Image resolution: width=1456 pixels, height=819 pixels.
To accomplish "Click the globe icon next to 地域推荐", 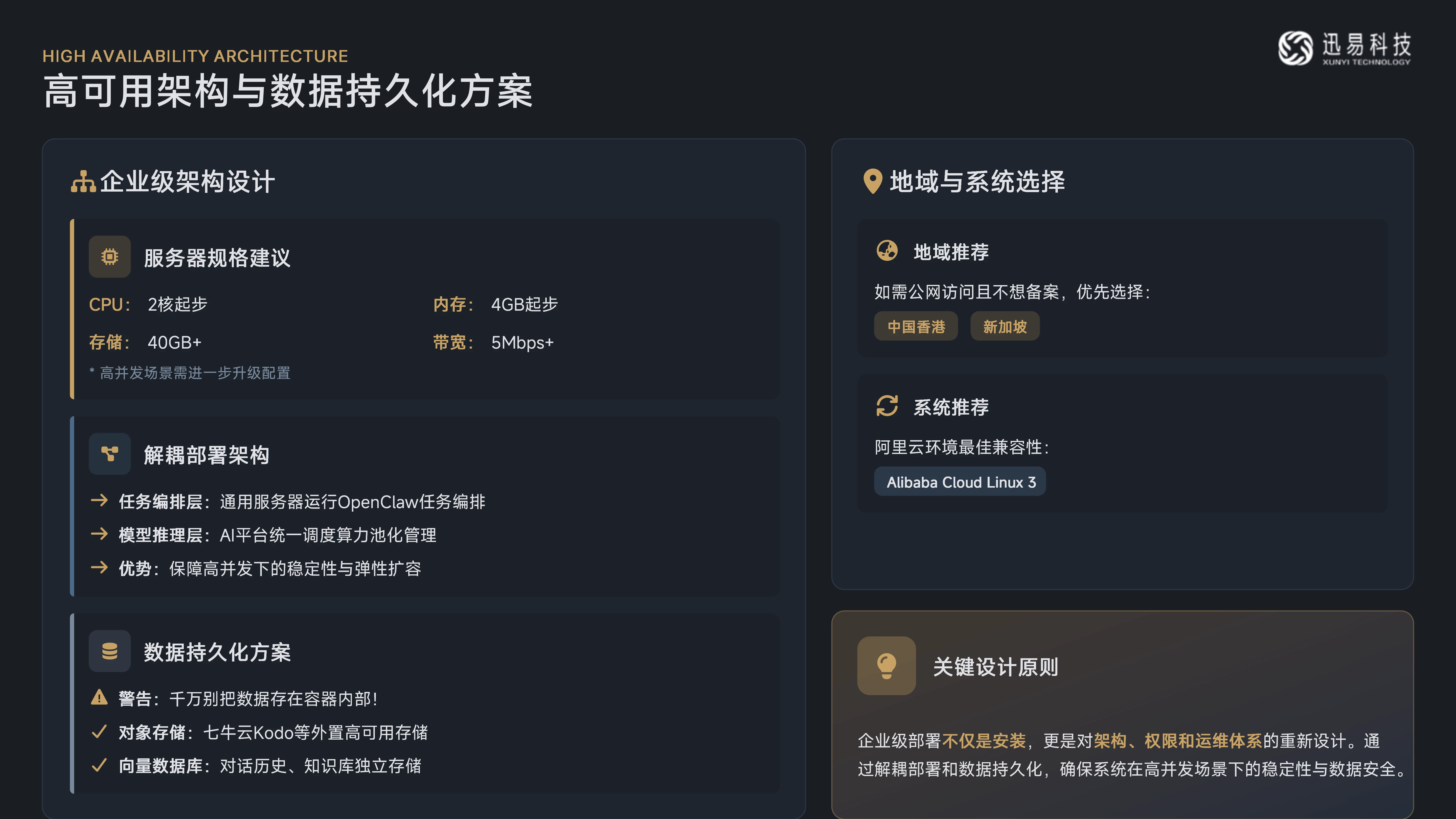I will (x=886, y=251).
